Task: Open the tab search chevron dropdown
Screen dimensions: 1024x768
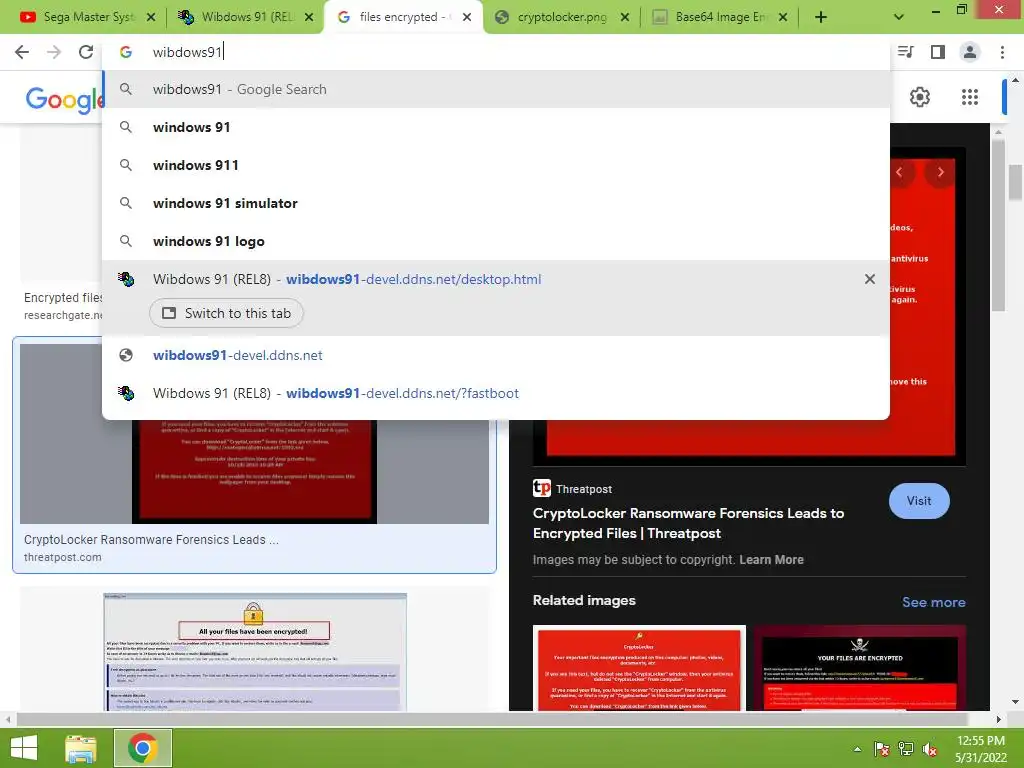Action: (899, 17)
